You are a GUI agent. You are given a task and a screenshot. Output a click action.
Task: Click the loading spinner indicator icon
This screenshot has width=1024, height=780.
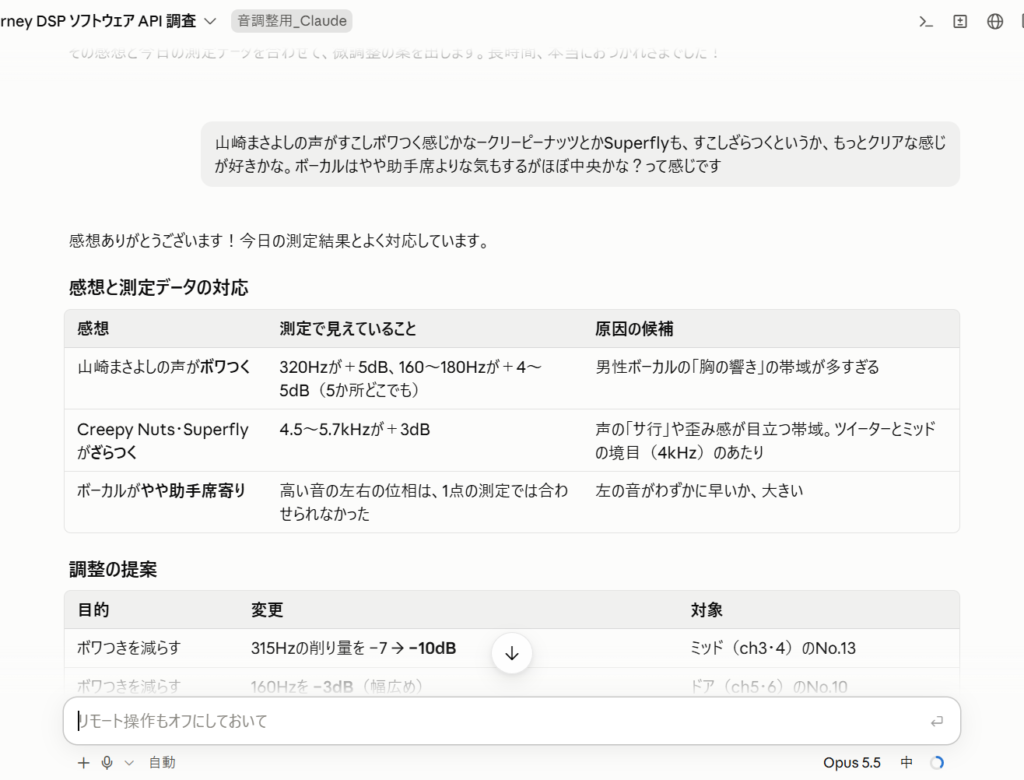pyautogui.click(x=937, y=762)
